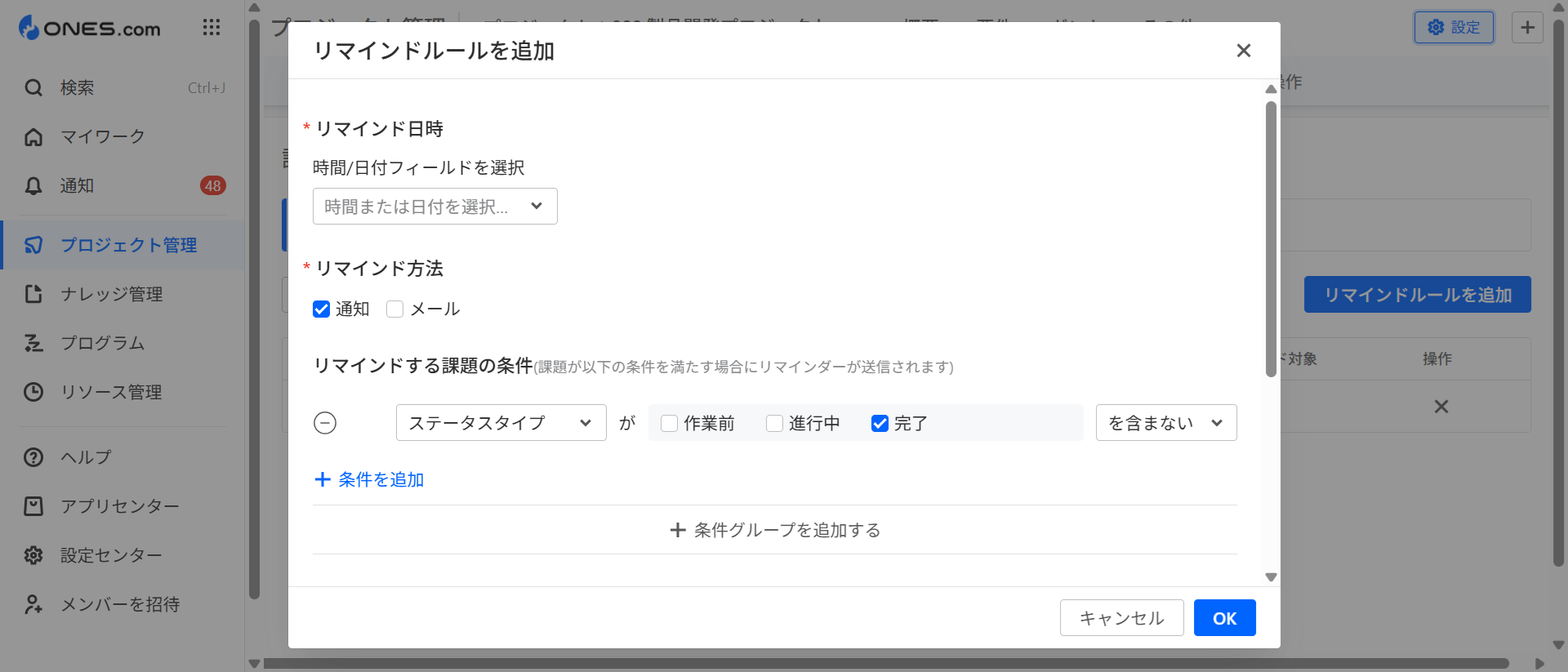Image resolution: width=1568 pixels, height=672 pixels.
Task: Click dialog scrollbar up arrow
Action: click(1271, 89)
